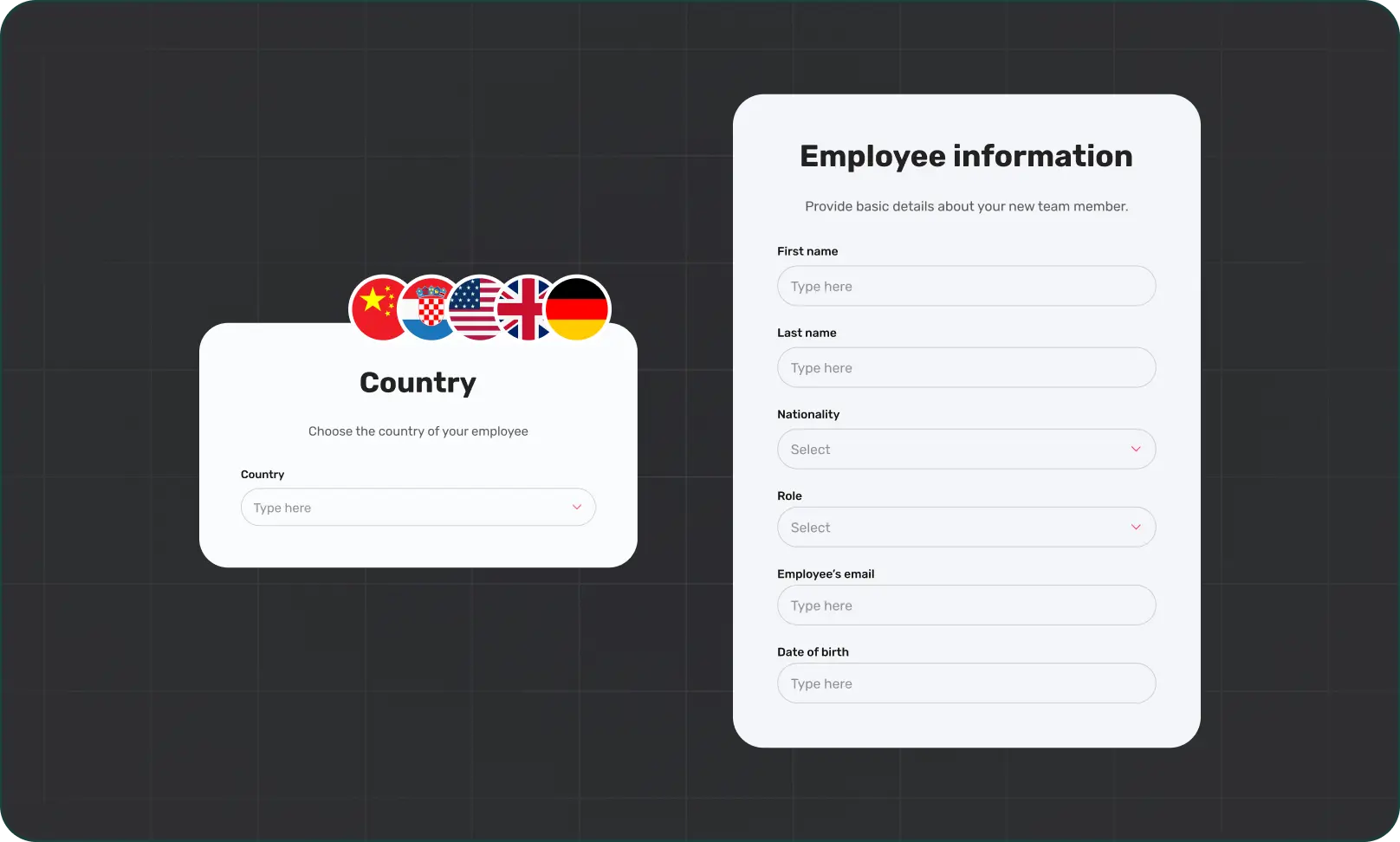Click the Employee's email input field

[966, 606]
